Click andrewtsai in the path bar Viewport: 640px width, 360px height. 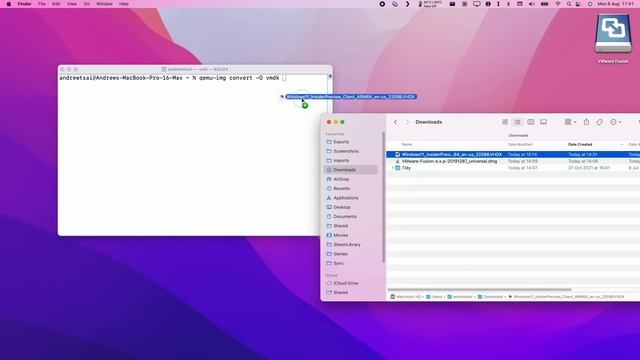click(x=460, y=297)
